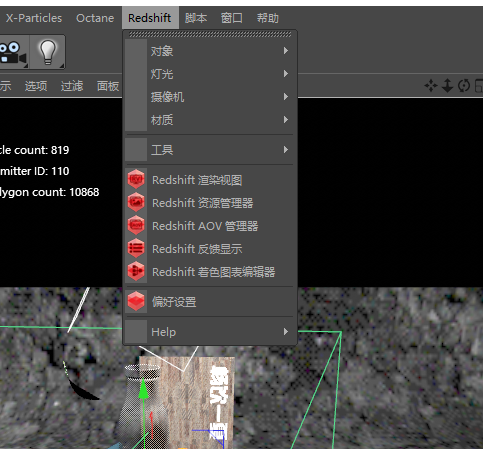The image size is (483, 449).
Task: Open viewport 面板 menu
Action: coord(108,86)
